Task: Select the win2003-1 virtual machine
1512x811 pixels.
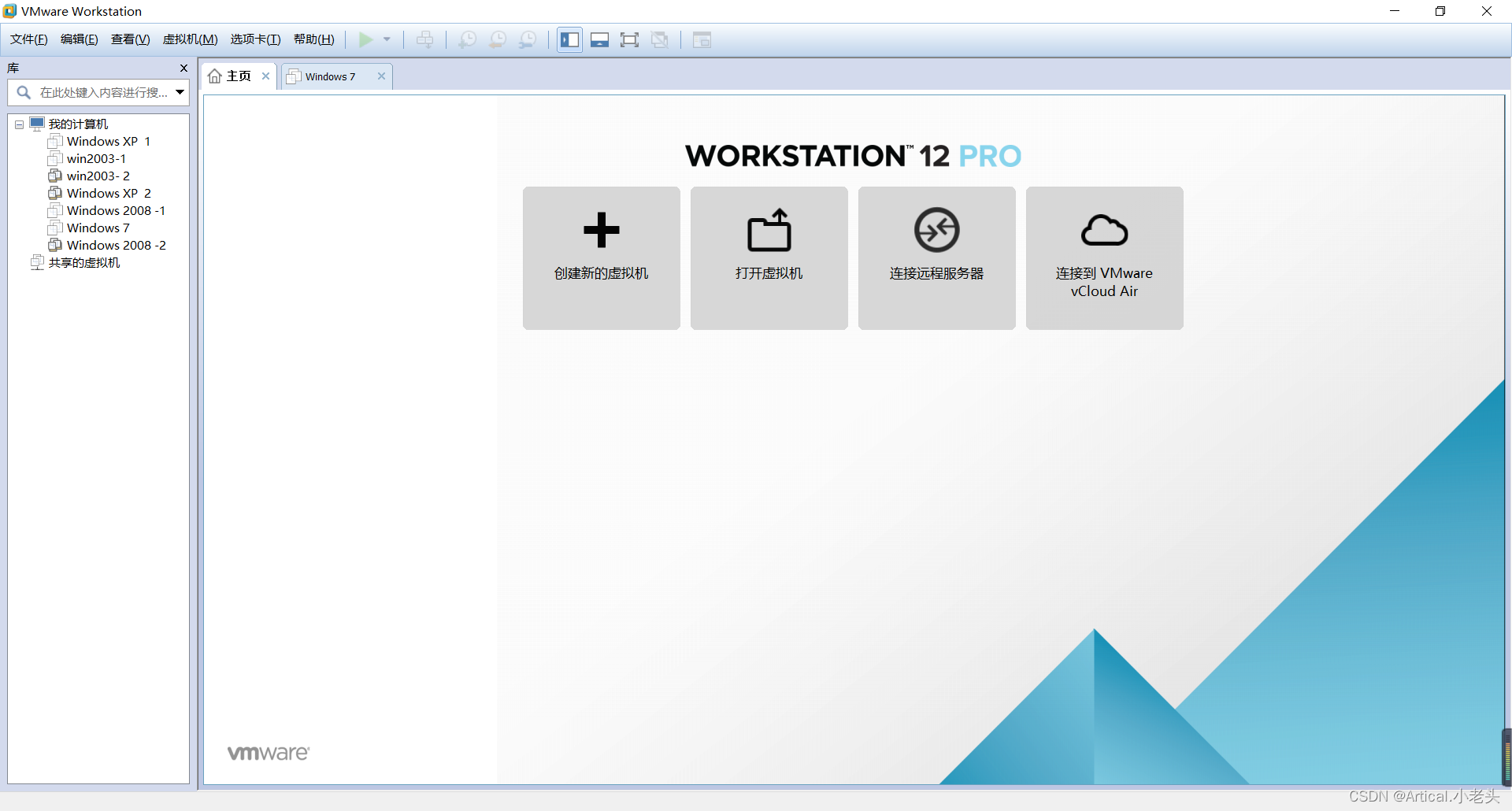Action: [x=96, y=158]
